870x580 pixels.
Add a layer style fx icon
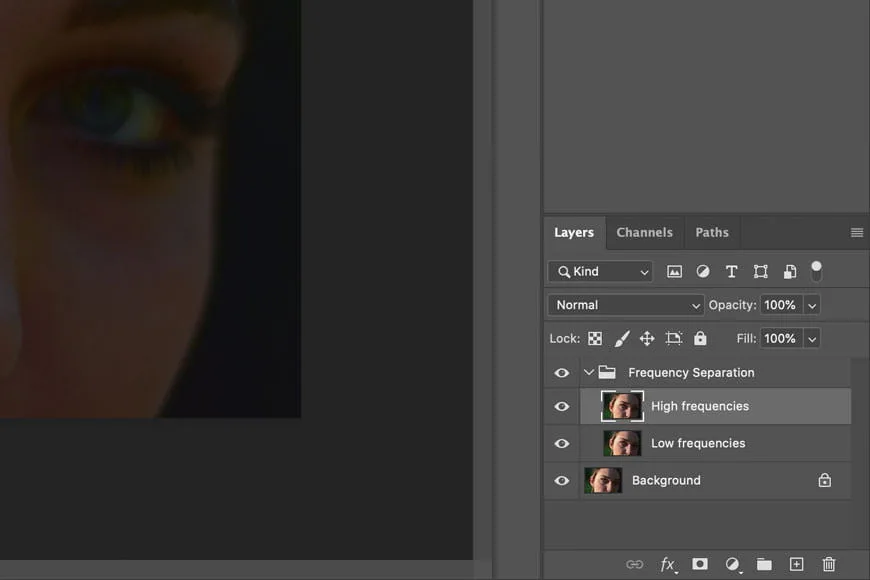click(x=668, y=565)
